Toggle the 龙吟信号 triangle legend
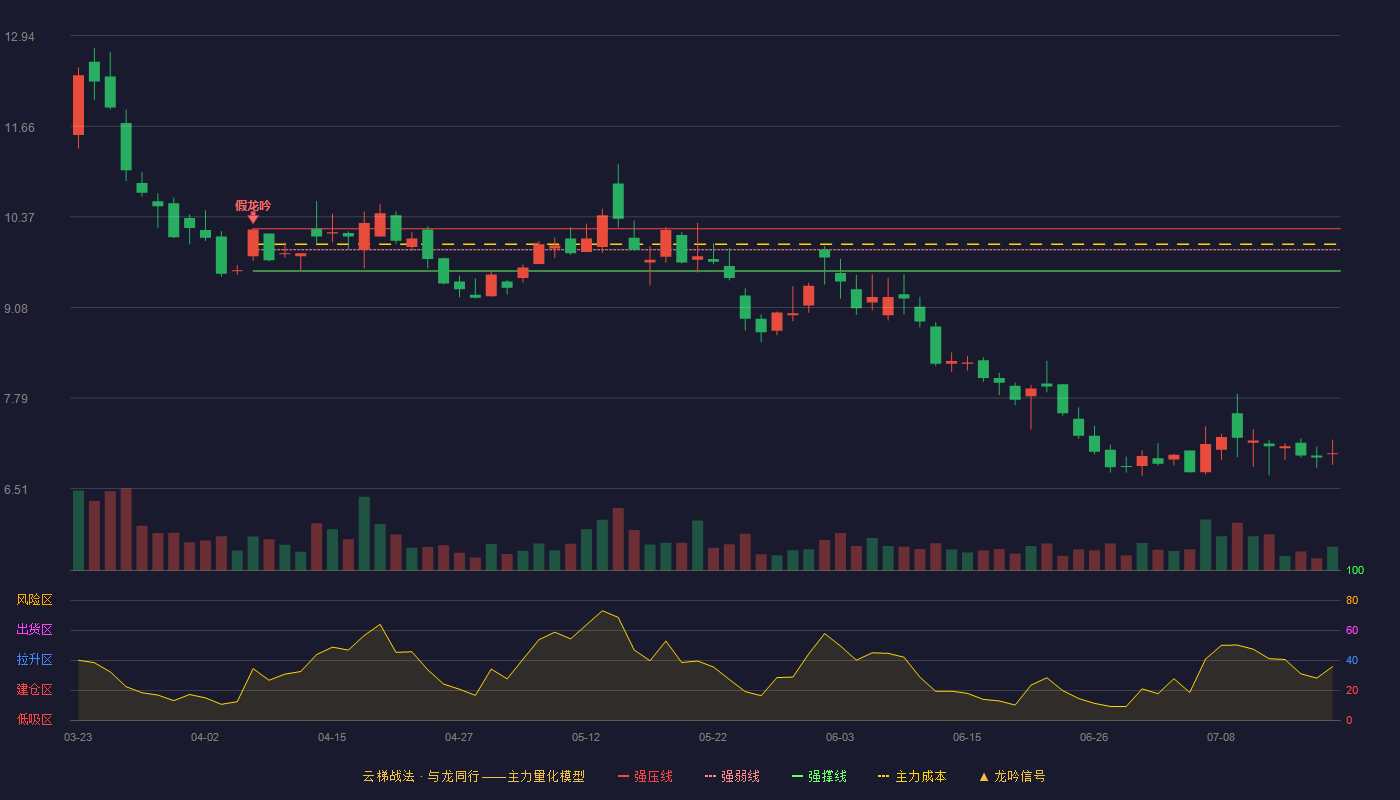The height and width of the screenshot is (800, 1400). [x=1012, y=776]
